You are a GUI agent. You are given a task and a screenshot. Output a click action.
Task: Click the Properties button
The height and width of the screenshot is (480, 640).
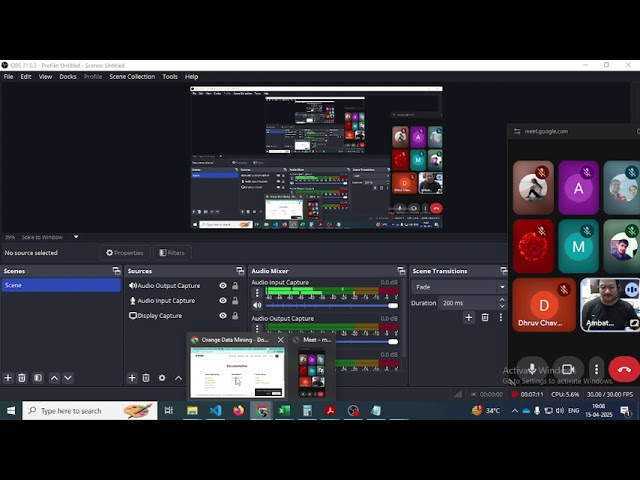pyautogui.click(x=125, y=253)
